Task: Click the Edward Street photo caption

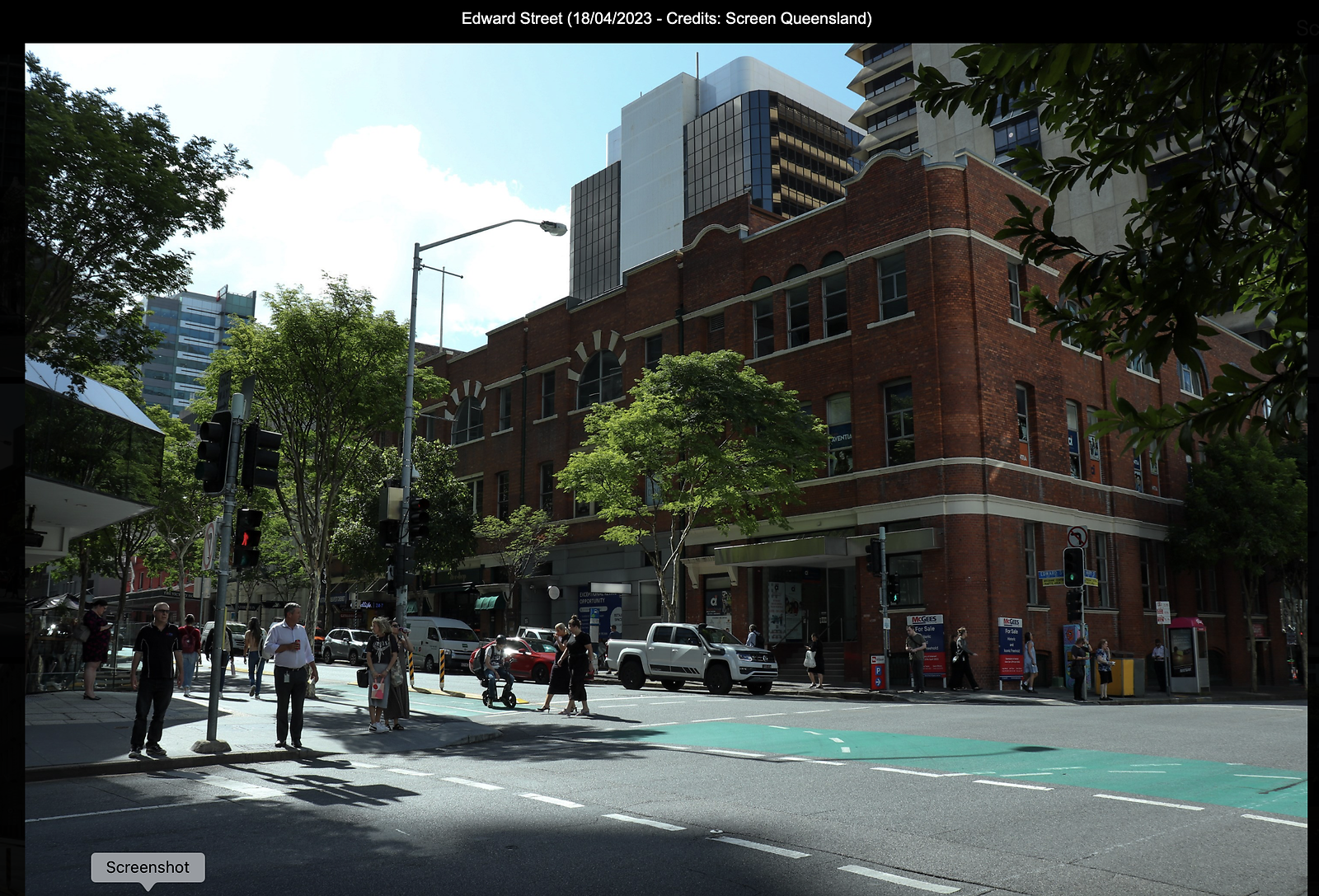Action: click(666, 18)
